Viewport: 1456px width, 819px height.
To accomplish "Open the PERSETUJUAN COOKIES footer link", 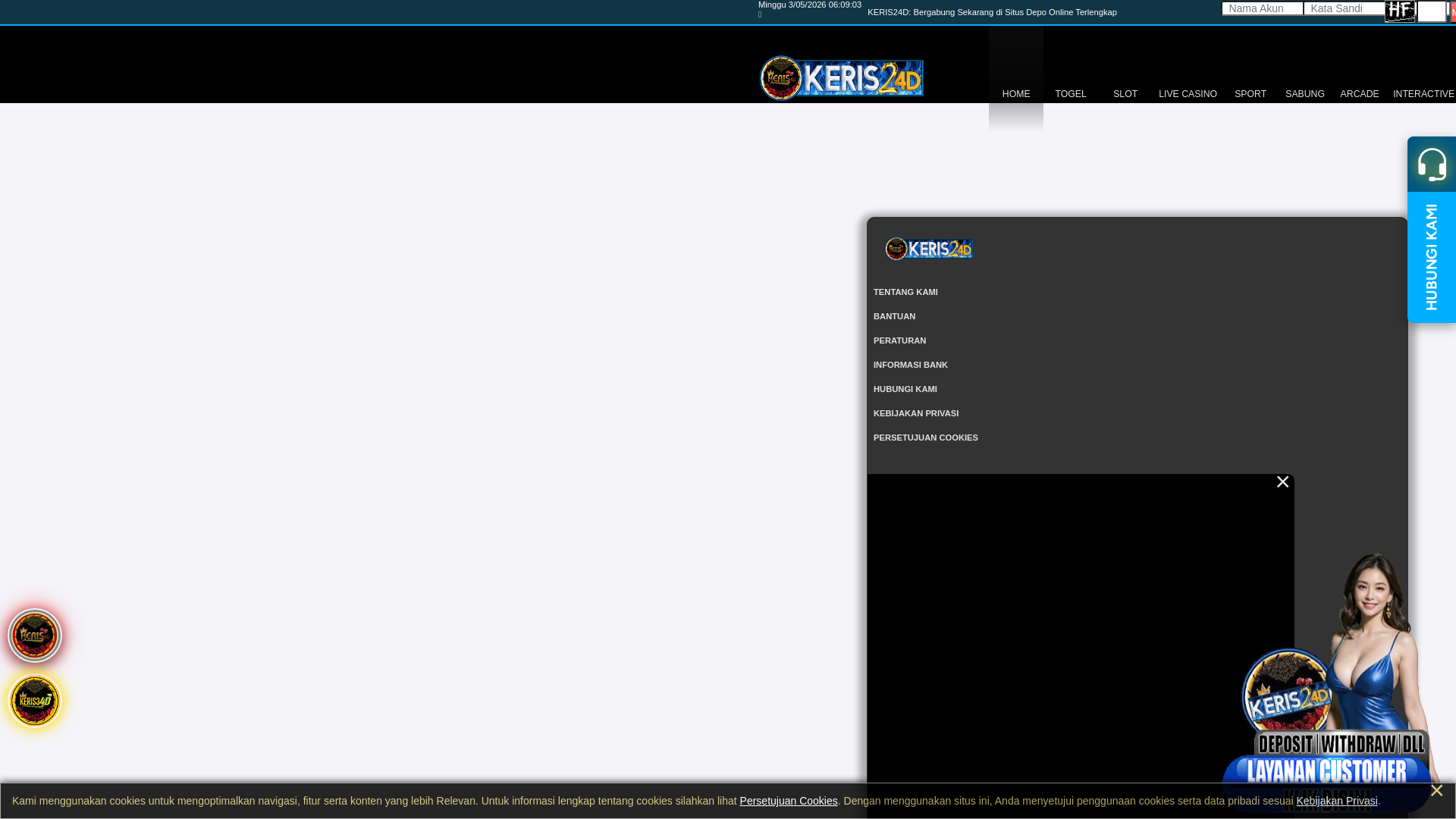I will pyautogui.click(x=925, y=438).
